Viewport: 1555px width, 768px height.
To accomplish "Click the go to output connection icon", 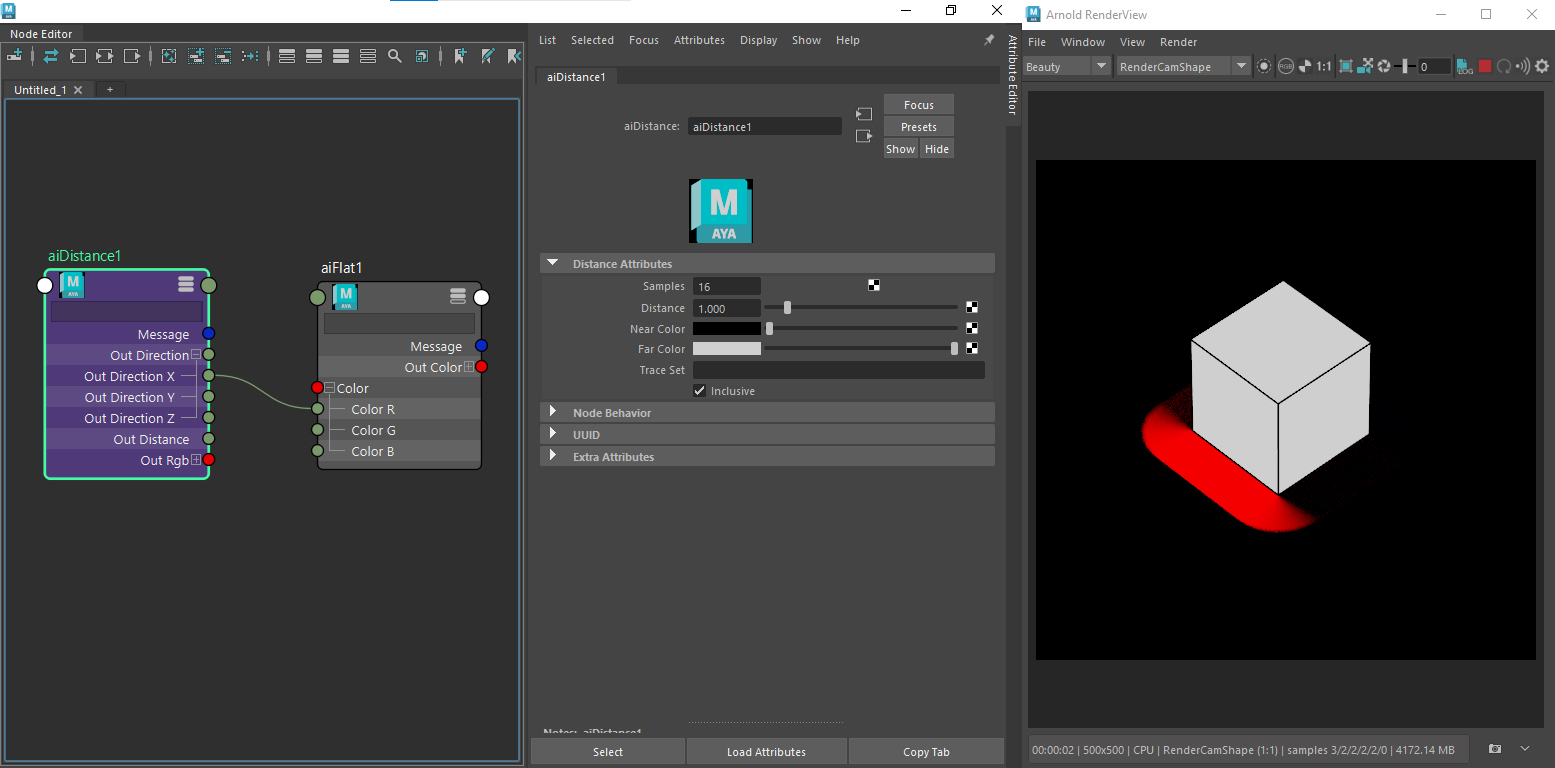I will pos(864,136).
